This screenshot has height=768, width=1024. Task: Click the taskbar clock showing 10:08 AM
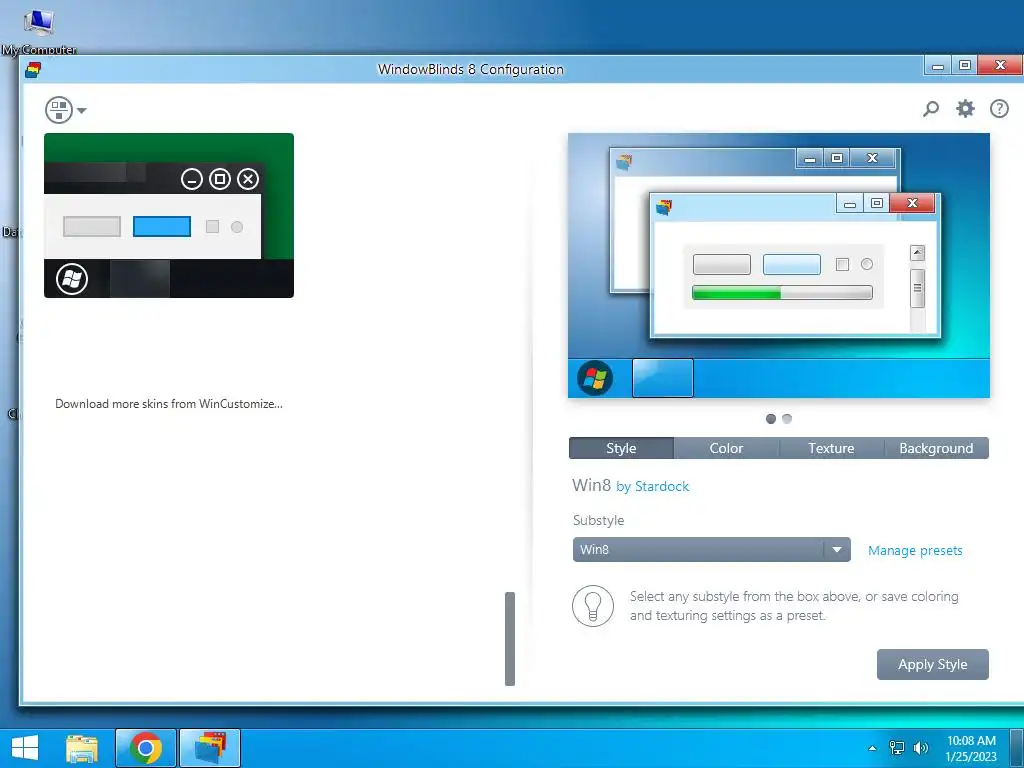coord(971,748)
